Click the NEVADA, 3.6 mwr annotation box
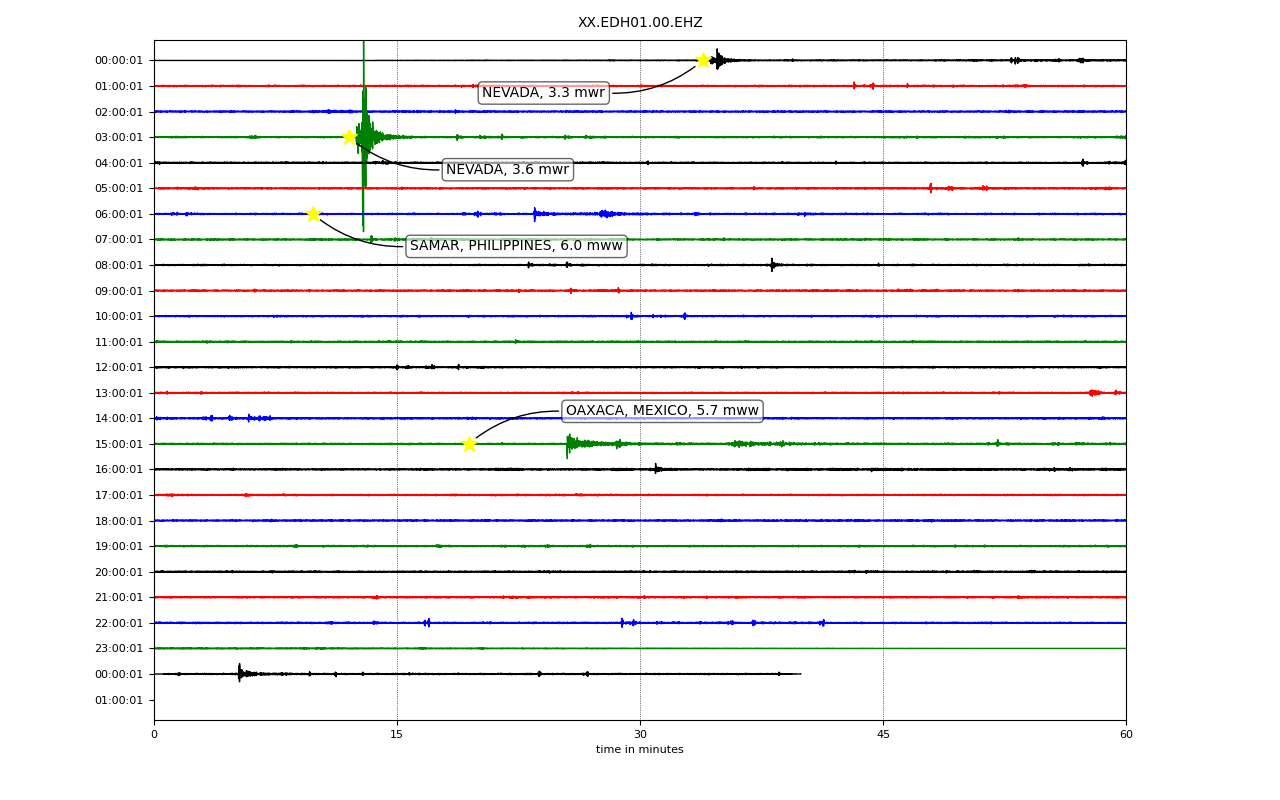 [x=507, y=170]
